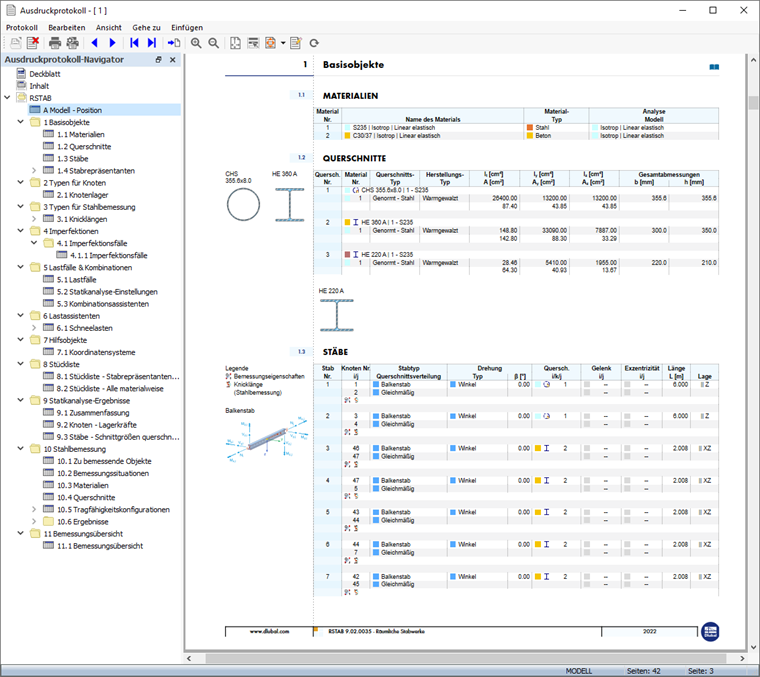Select 1.3 Stäbe tree item
The width and height of the screenshot is (760, 677).
point(73,158)
